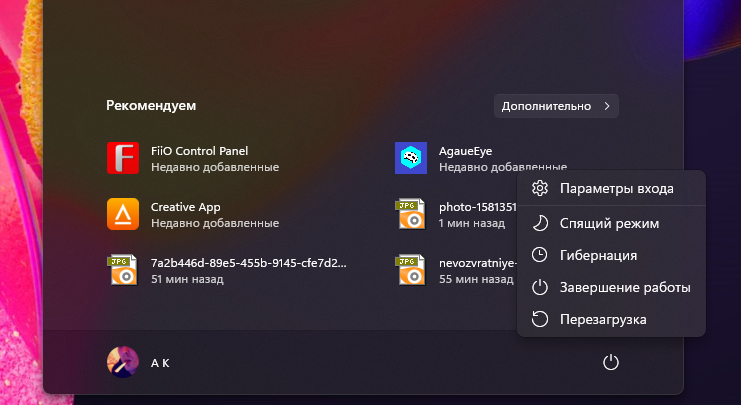Choose Спящий режим in the power menu
The width and height of the screenshot is (741, 405).
coord(609,223)
